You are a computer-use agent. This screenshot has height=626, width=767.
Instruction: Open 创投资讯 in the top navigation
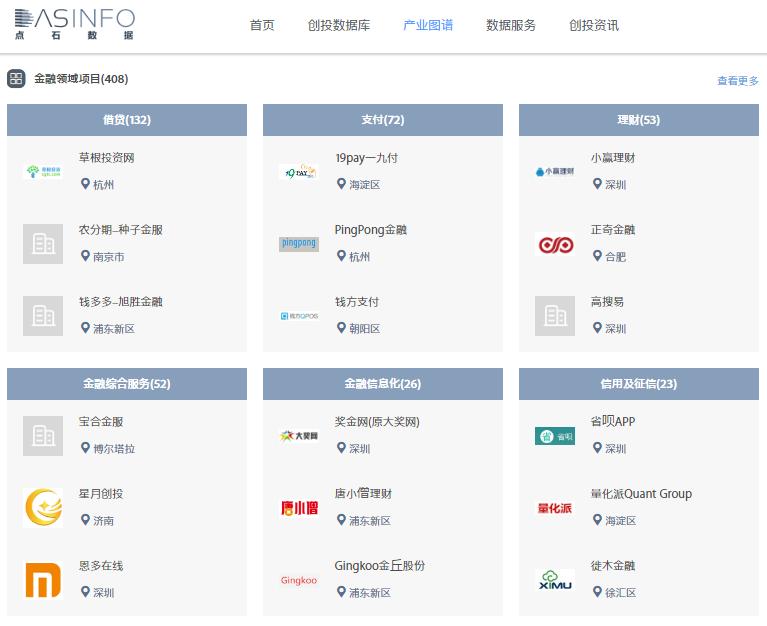(x=594, y=25)
